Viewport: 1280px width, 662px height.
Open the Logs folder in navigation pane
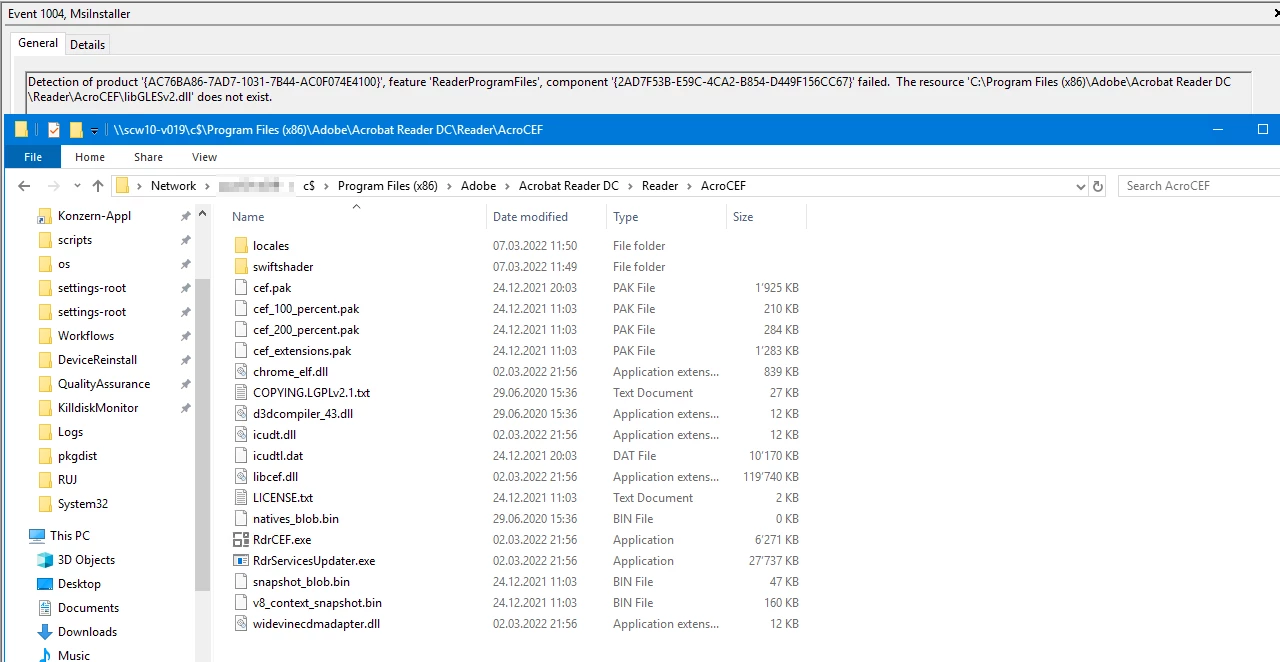(70, 432)
